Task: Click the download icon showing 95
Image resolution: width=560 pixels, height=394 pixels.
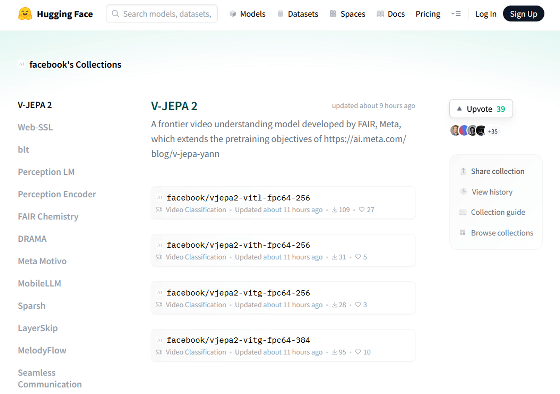Action: point(334,352)
